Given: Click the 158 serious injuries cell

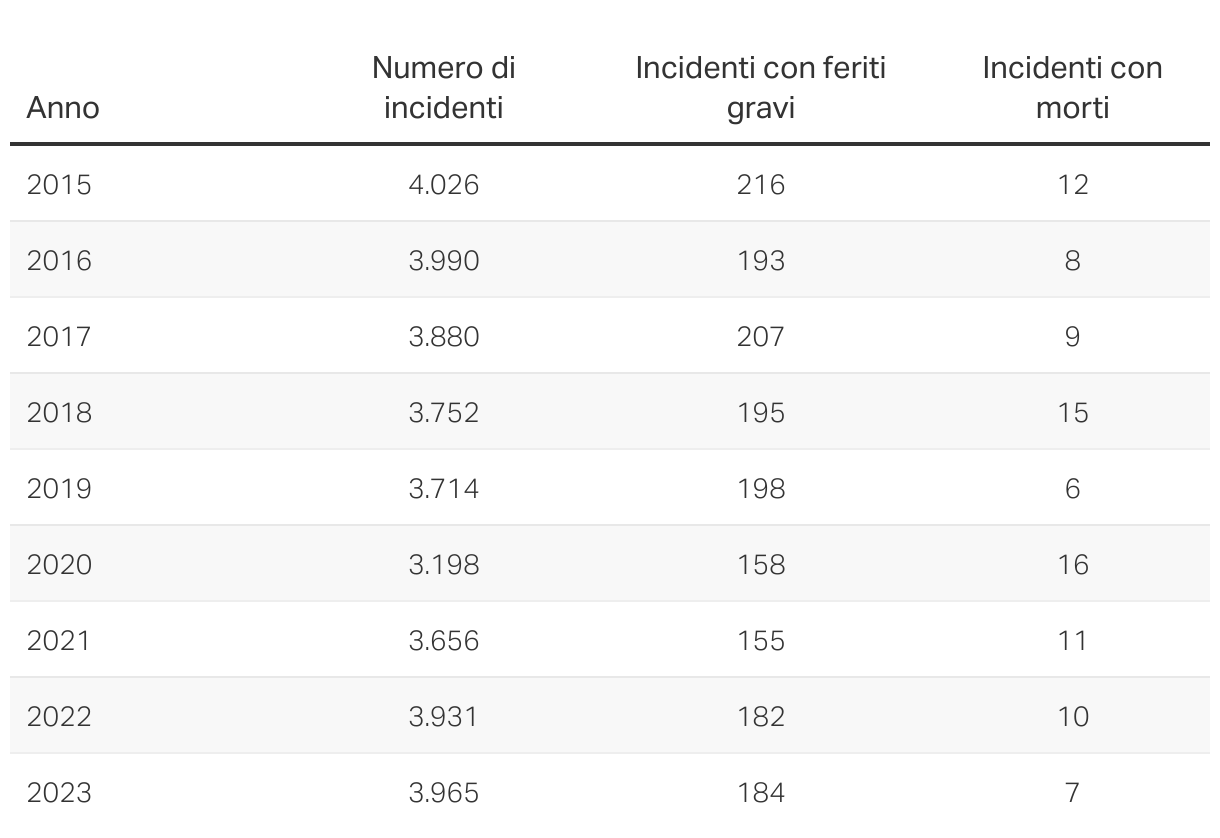Looking at the screenshot, I should tap(760, 565).
